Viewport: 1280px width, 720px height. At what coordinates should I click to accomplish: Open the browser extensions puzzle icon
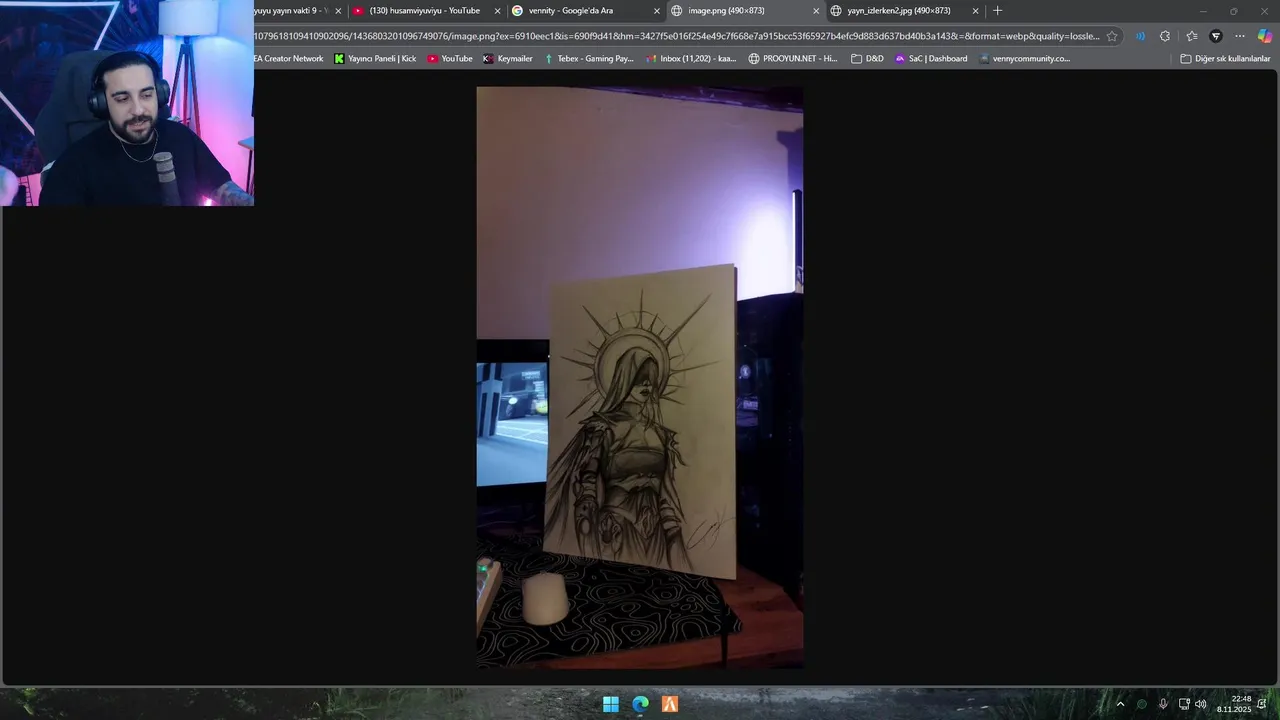1165,36
